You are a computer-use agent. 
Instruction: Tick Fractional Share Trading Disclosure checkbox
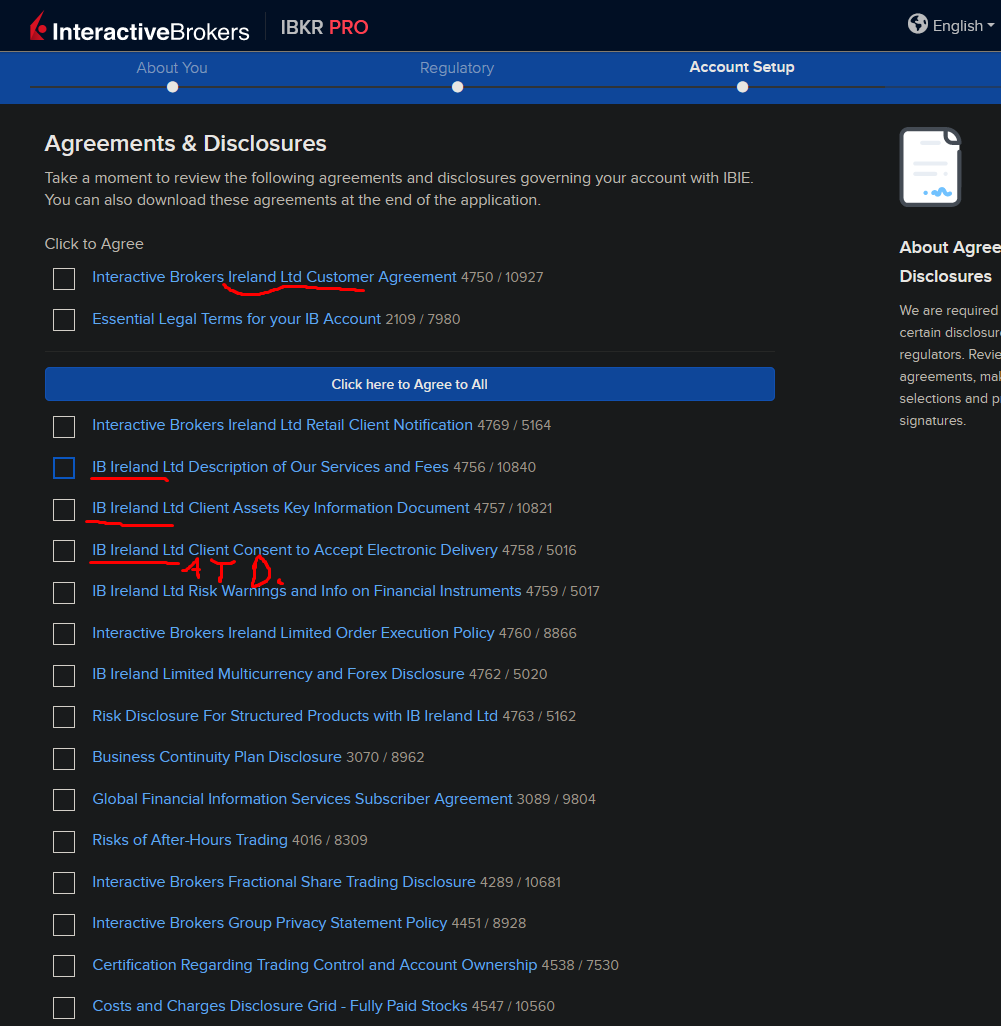[64, 883]
